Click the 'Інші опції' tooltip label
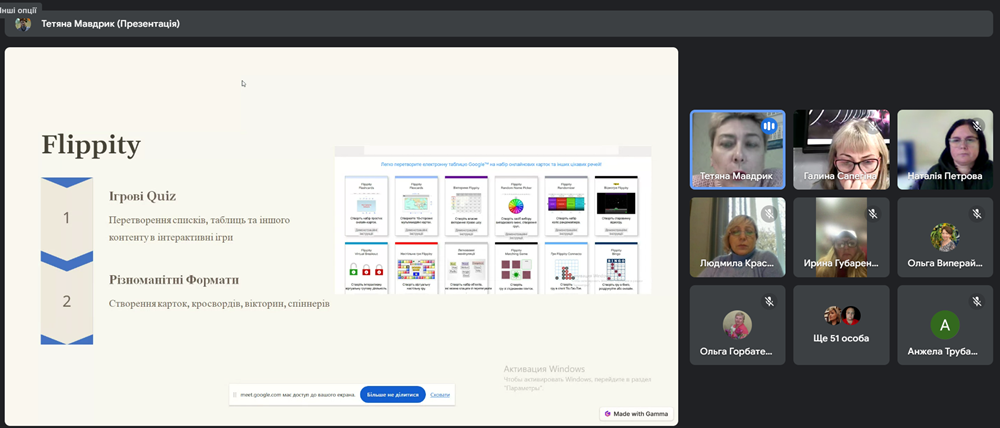 pyautogui.click(x=20, y=6)
